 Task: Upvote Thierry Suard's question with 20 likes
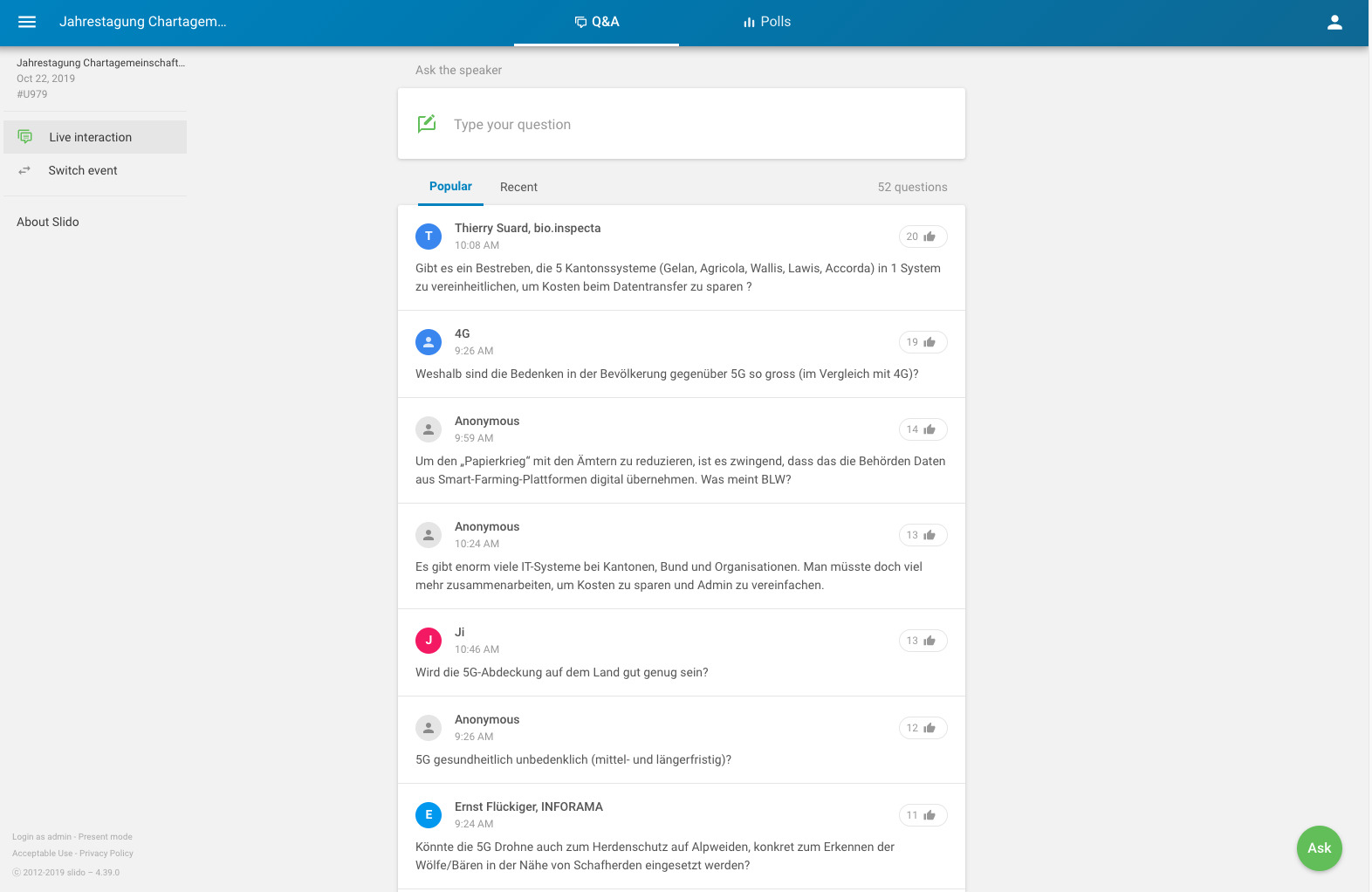coord(923,237)
